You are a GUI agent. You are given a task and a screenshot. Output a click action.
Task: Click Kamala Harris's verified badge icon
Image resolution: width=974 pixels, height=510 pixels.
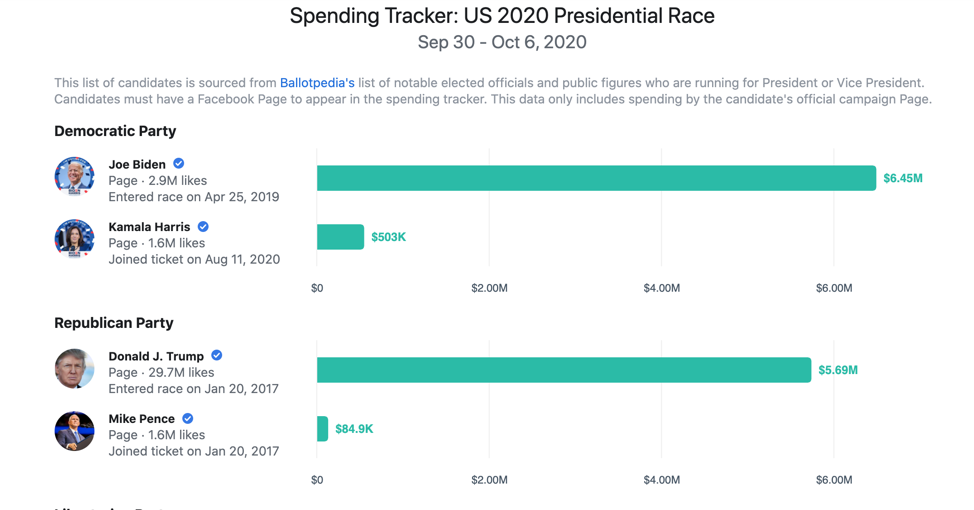[x=203, y=227]
